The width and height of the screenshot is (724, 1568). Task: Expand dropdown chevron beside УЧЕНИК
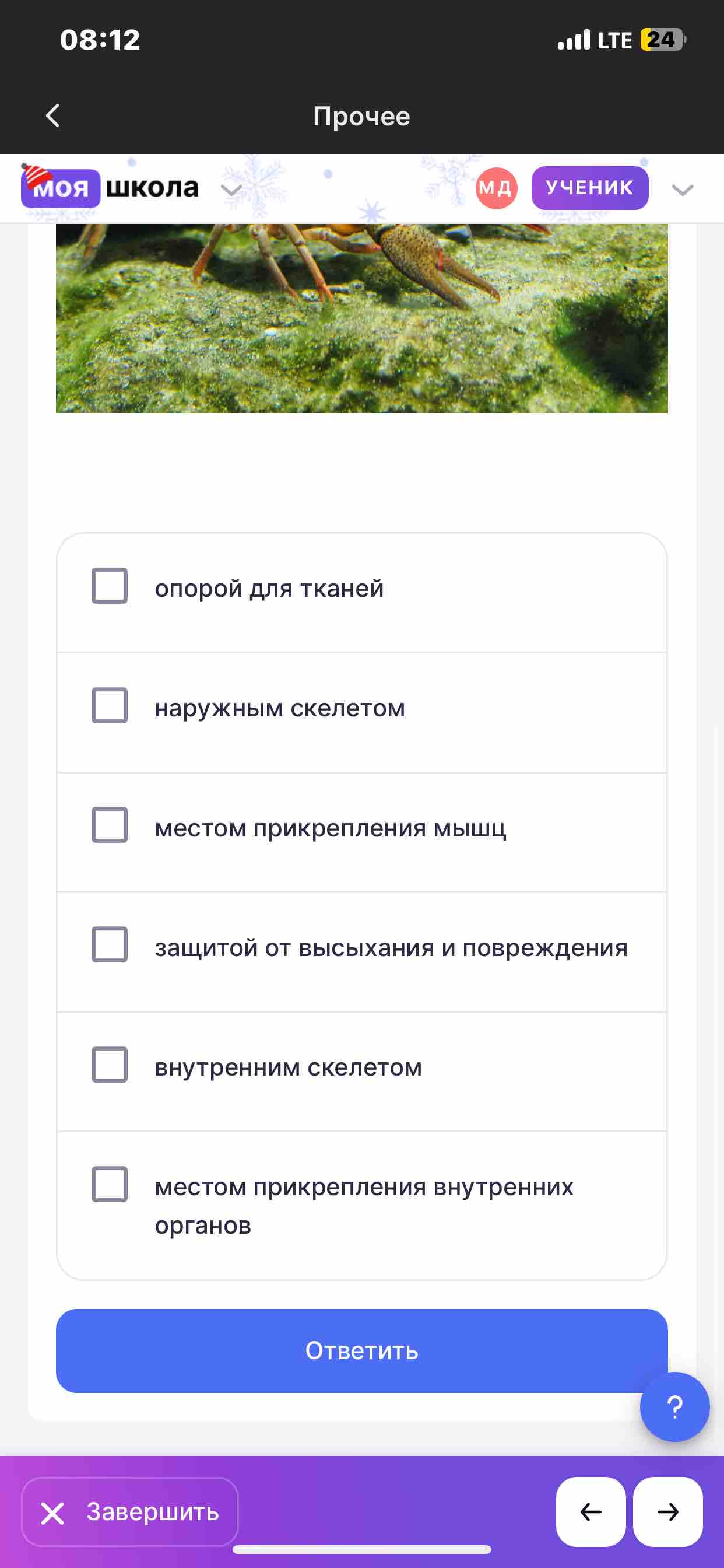(x=683, y=190)
